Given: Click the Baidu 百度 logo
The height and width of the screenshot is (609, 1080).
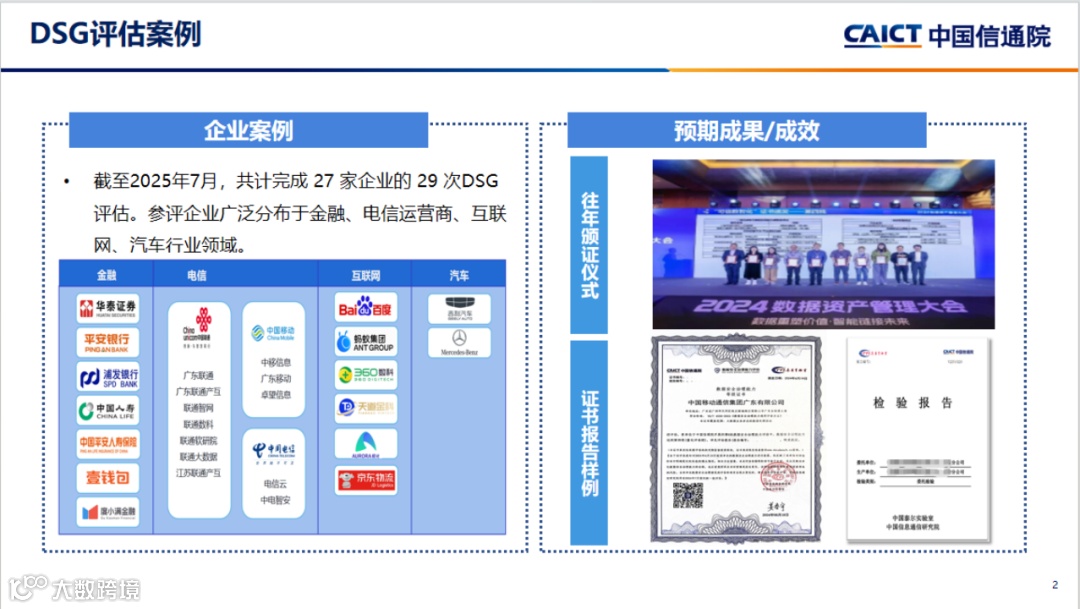Looking at the screenshot, I should pyautogui.click(x=365, y=308).
